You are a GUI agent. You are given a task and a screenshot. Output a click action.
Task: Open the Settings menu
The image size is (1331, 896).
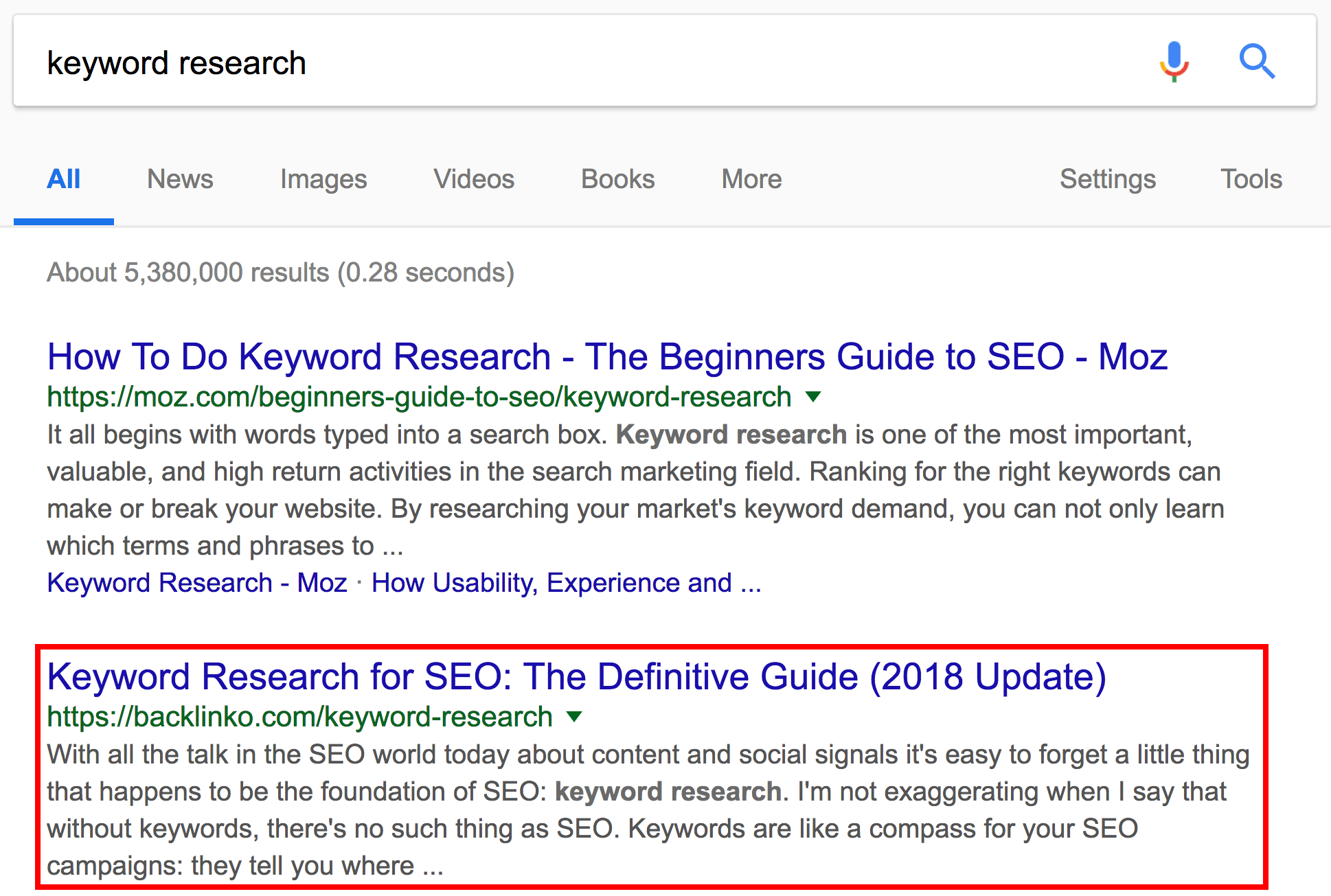coord(1108,180)
